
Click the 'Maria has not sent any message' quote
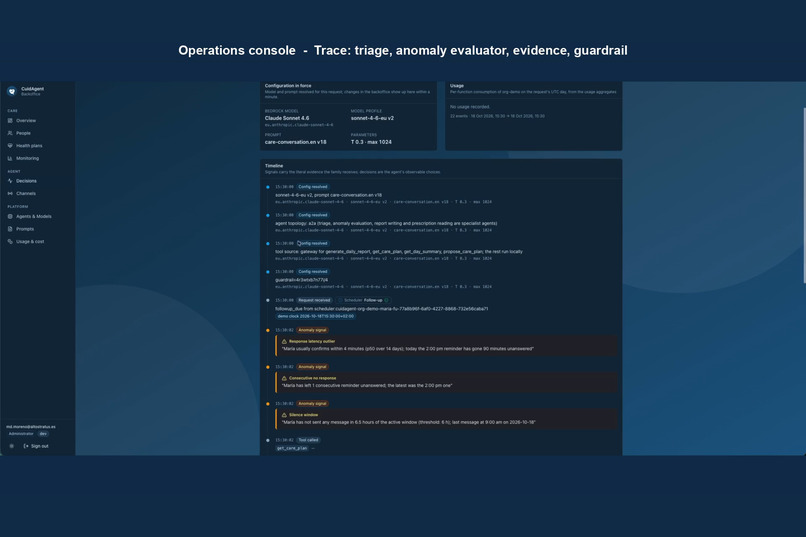[409, 422]
